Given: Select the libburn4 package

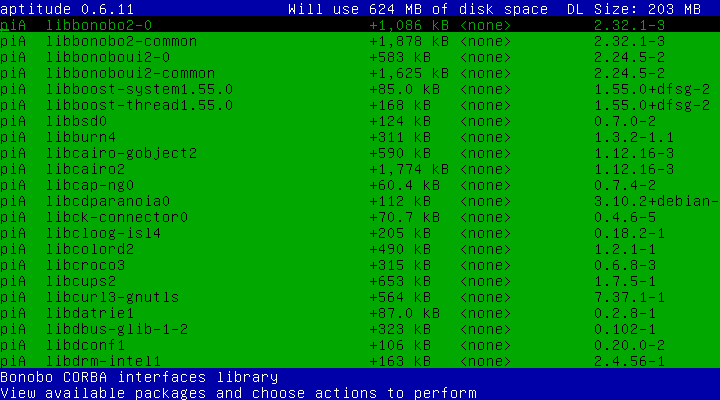Looking at the screenshot, I should click(x=80, y=137).
